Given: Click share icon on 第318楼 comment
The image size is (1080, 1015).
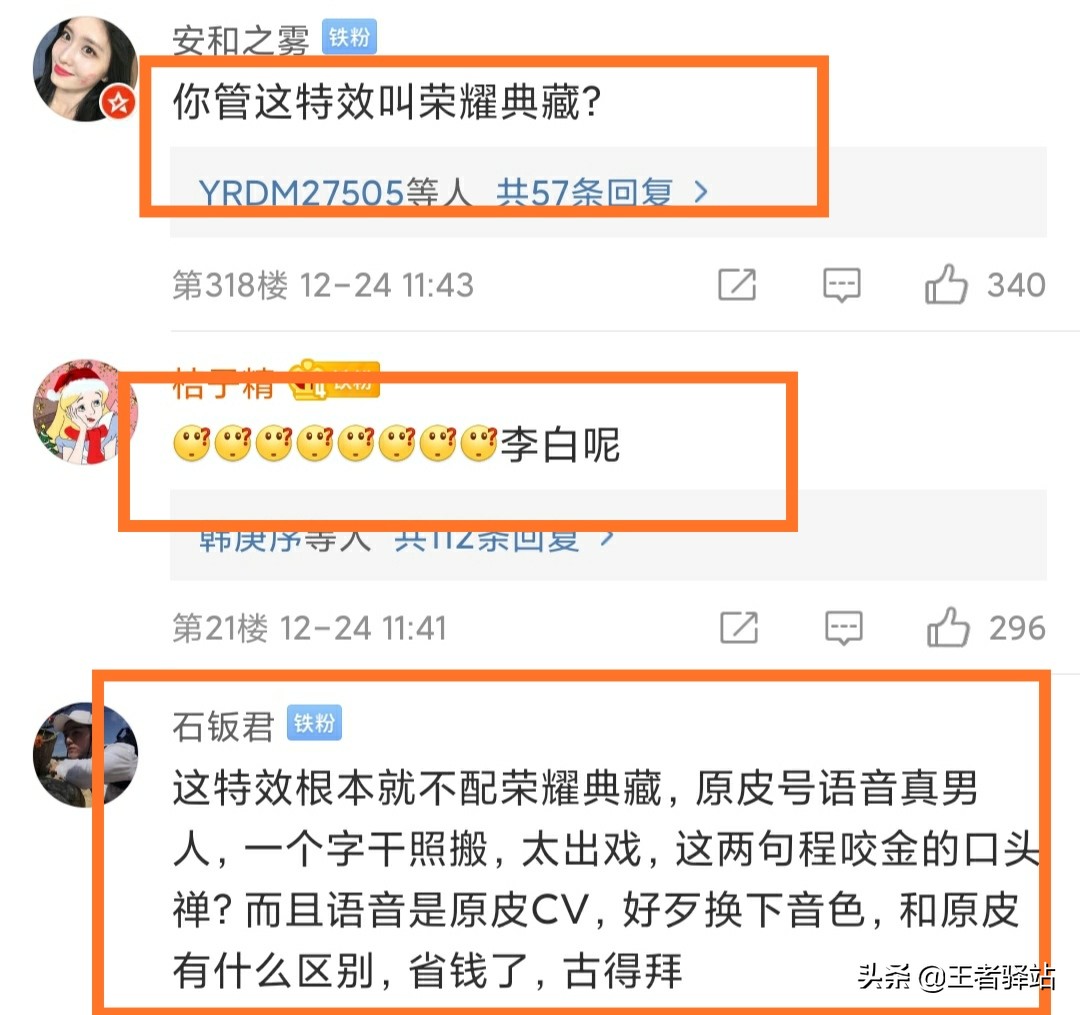Looking at the screenshot, I should point(737,284).
